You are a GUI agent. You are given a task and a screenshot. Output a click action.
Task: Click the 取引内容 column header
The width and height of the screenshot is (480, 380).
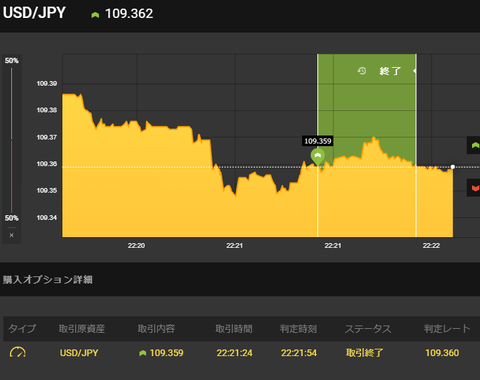(x=156, y=329)
